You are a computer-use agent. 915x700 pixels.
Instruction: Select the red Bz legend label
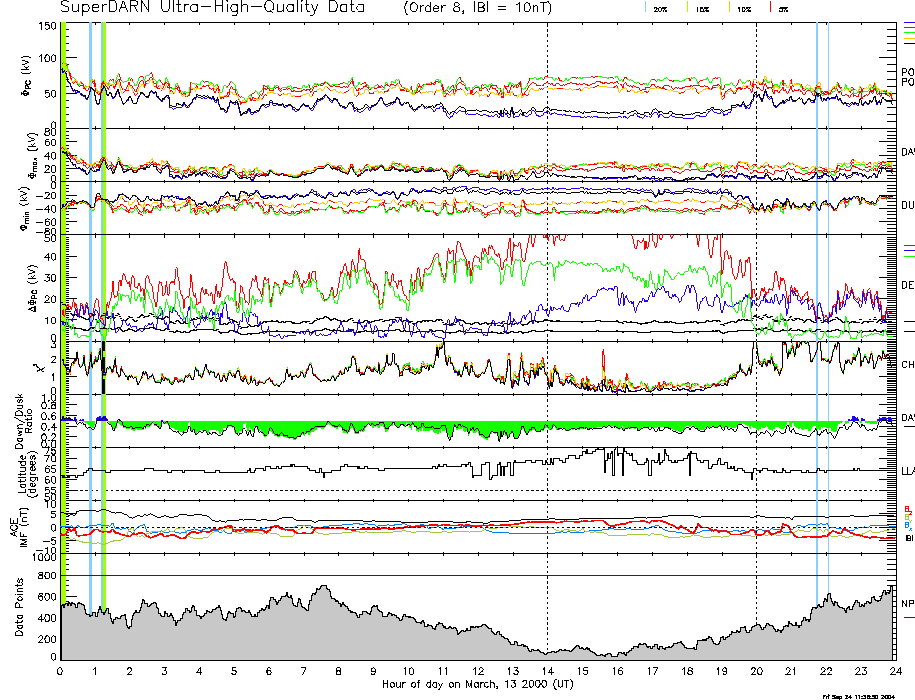pyautogui.click(x=908, y=509)
